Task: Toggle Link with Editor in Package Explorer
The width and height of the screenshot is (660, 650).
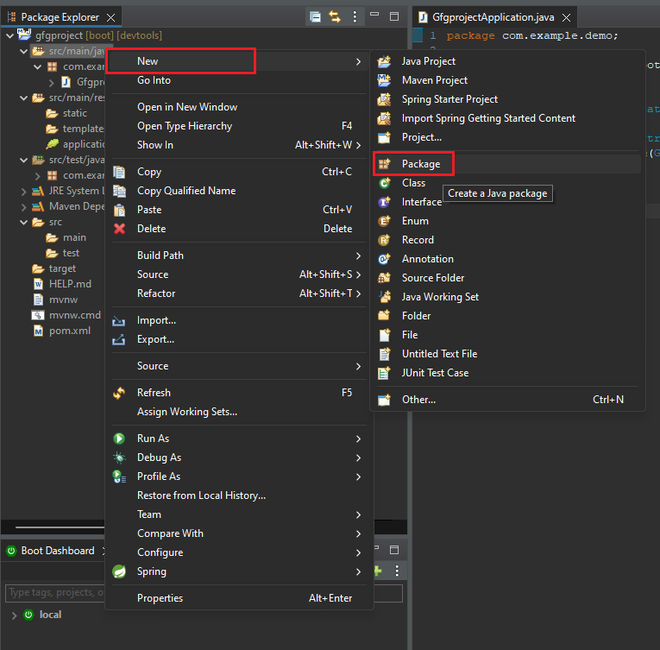Action: point(335,17)
